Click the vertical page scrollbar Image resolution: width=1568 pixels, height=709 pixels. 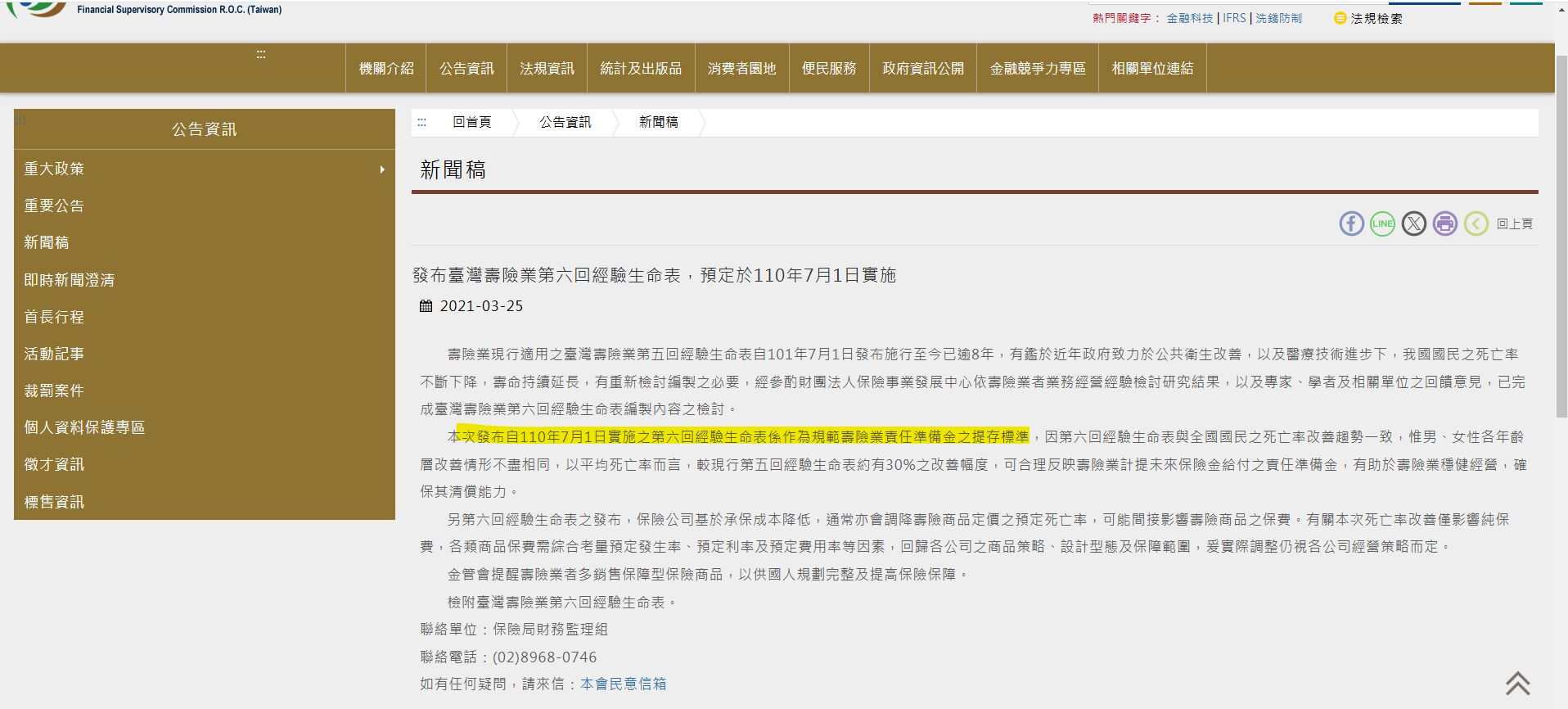(x=1561, y=246)
